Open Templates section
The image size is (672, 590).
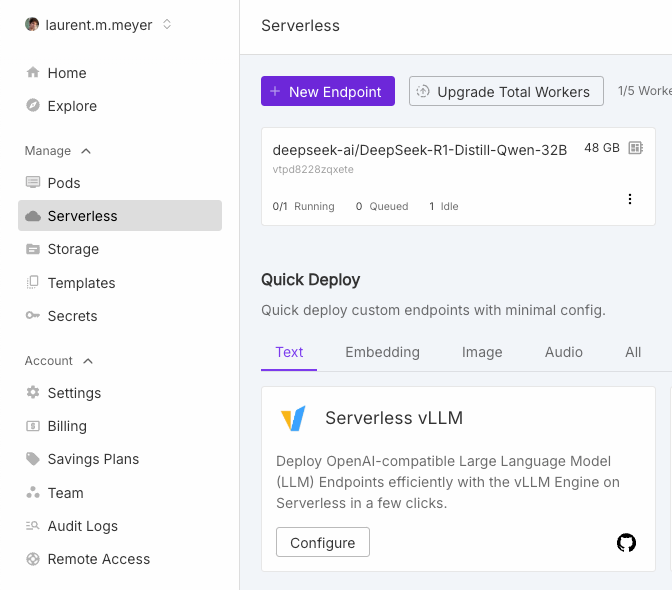tap(81, 283)
